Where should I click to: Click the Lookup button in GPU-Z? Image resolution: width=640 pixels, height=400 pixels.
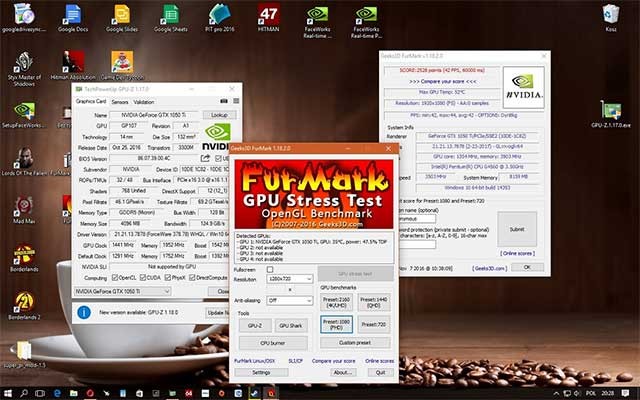(x=219, y=115)
